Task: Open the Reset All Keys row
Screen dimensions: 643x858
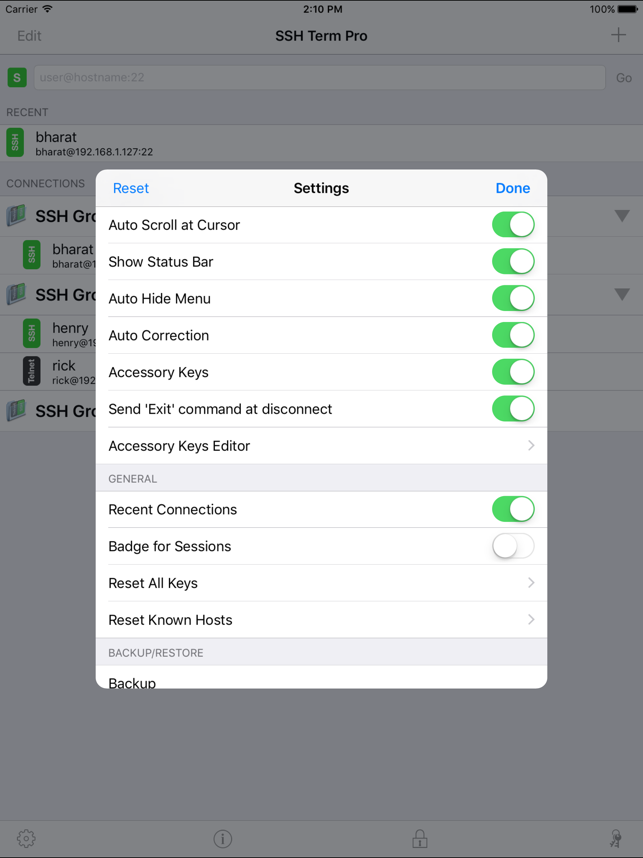Action: click(x=321, y=583)
